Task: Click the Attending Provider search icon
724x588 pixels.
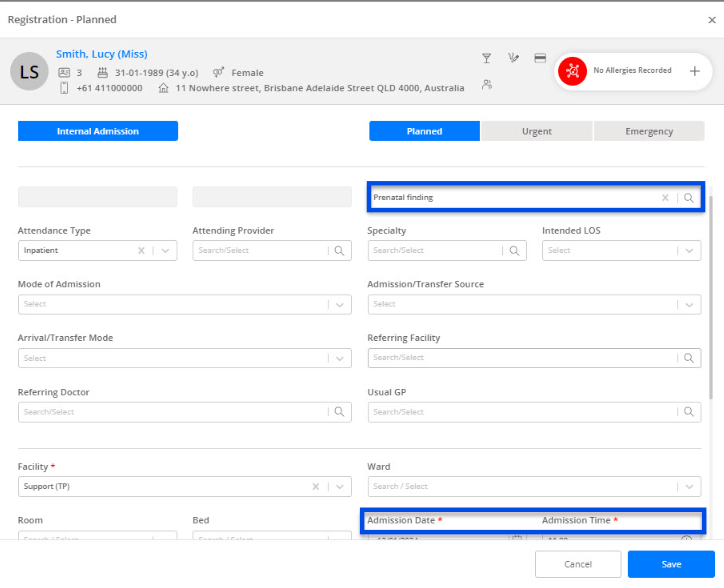Action: (x=340, y=251)
